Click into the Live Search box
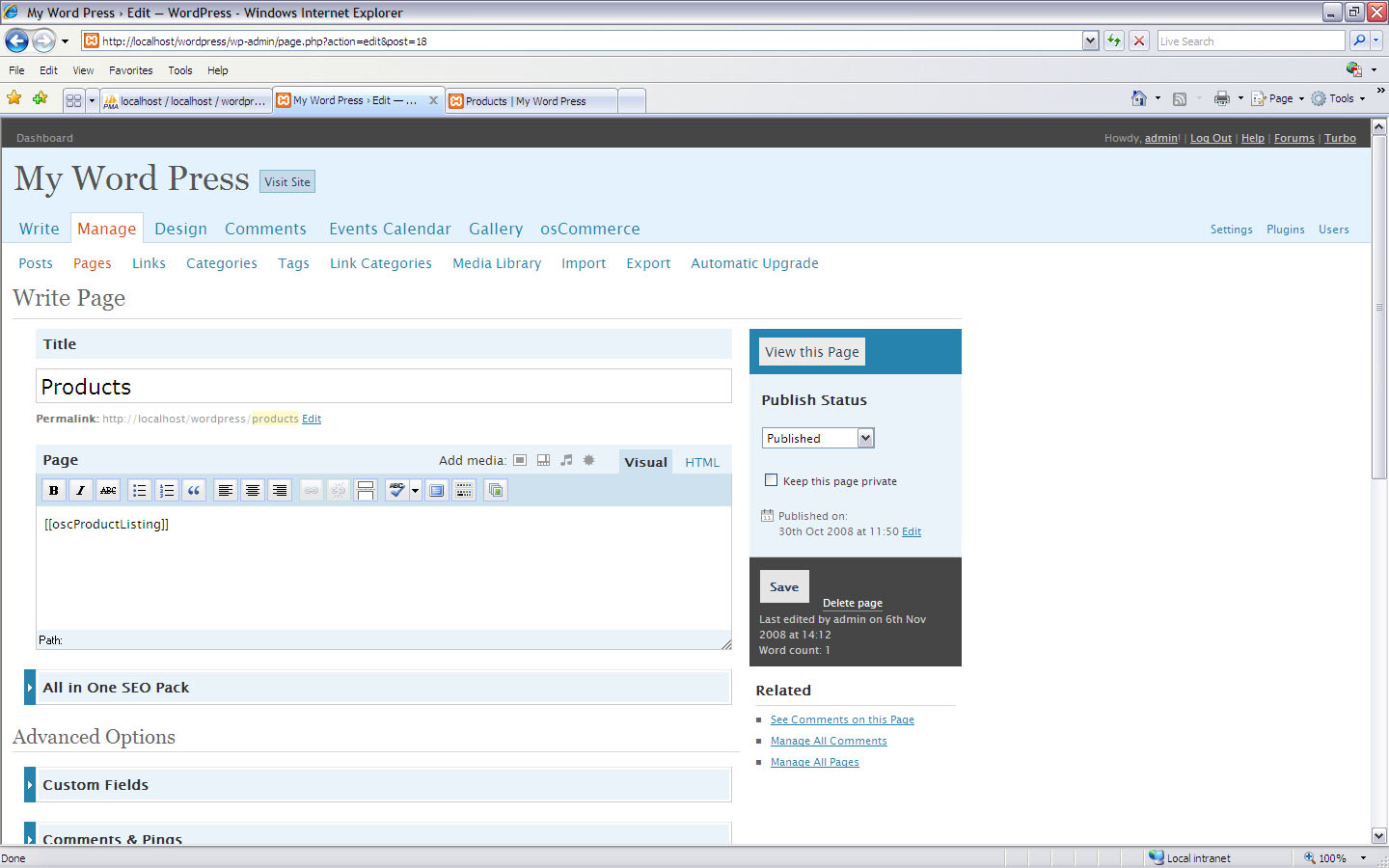Image resolution: width=1389 pixels, height=868 pixels. tap(1250, 41)
